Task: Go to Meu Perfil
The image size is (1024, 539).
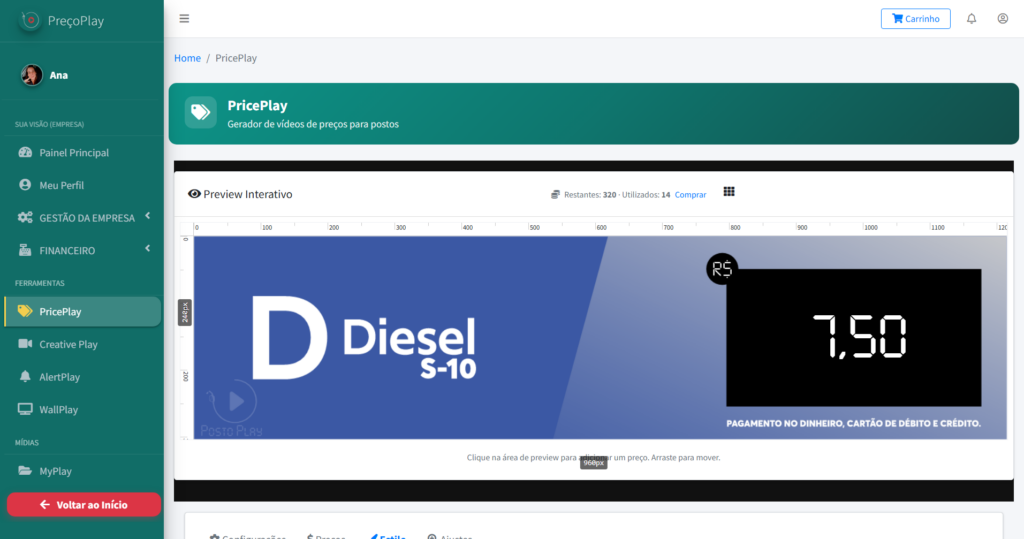Action: pos(61,185)
